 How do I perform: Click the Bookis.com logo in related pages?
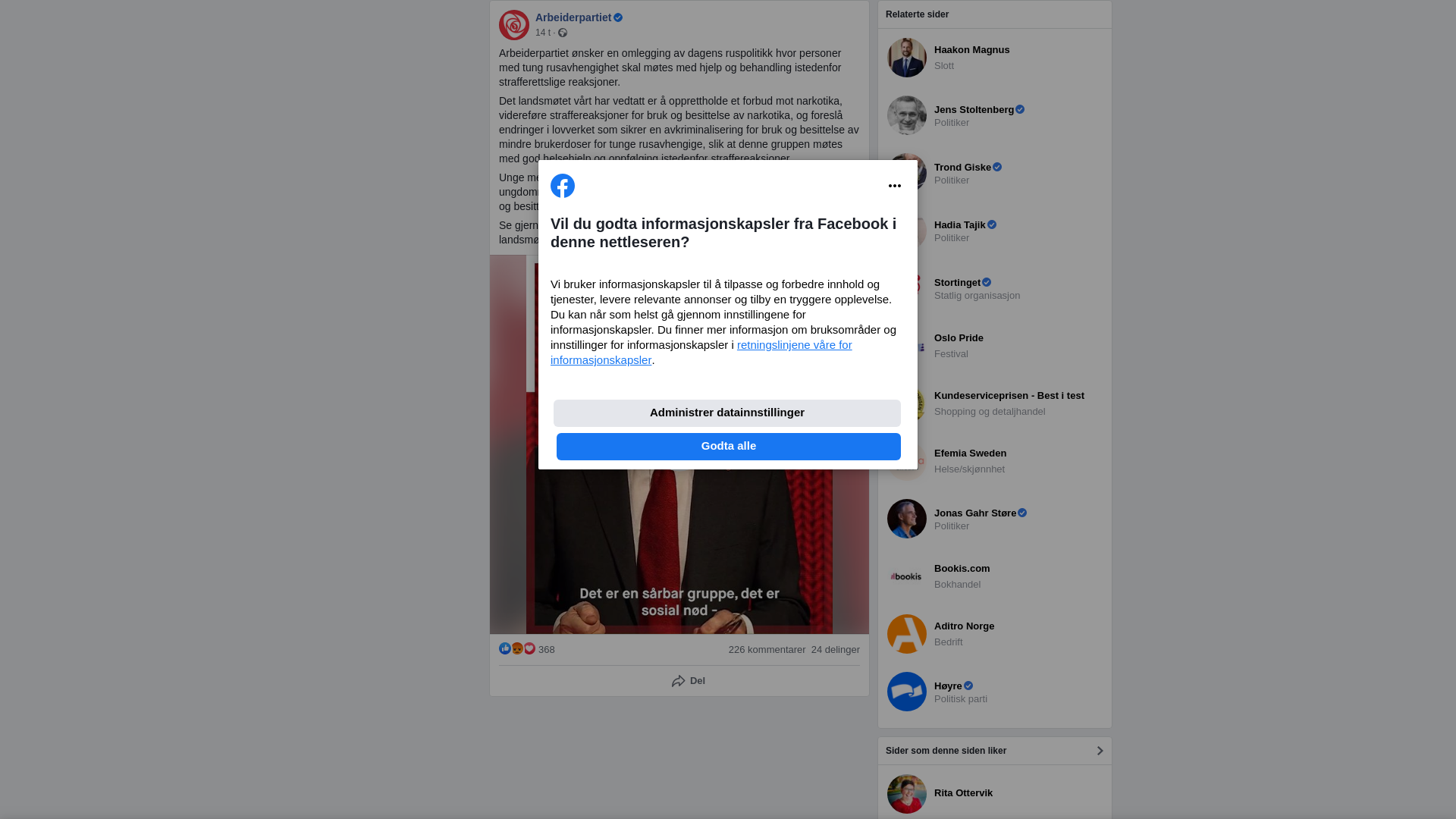[x=907, y=576]
